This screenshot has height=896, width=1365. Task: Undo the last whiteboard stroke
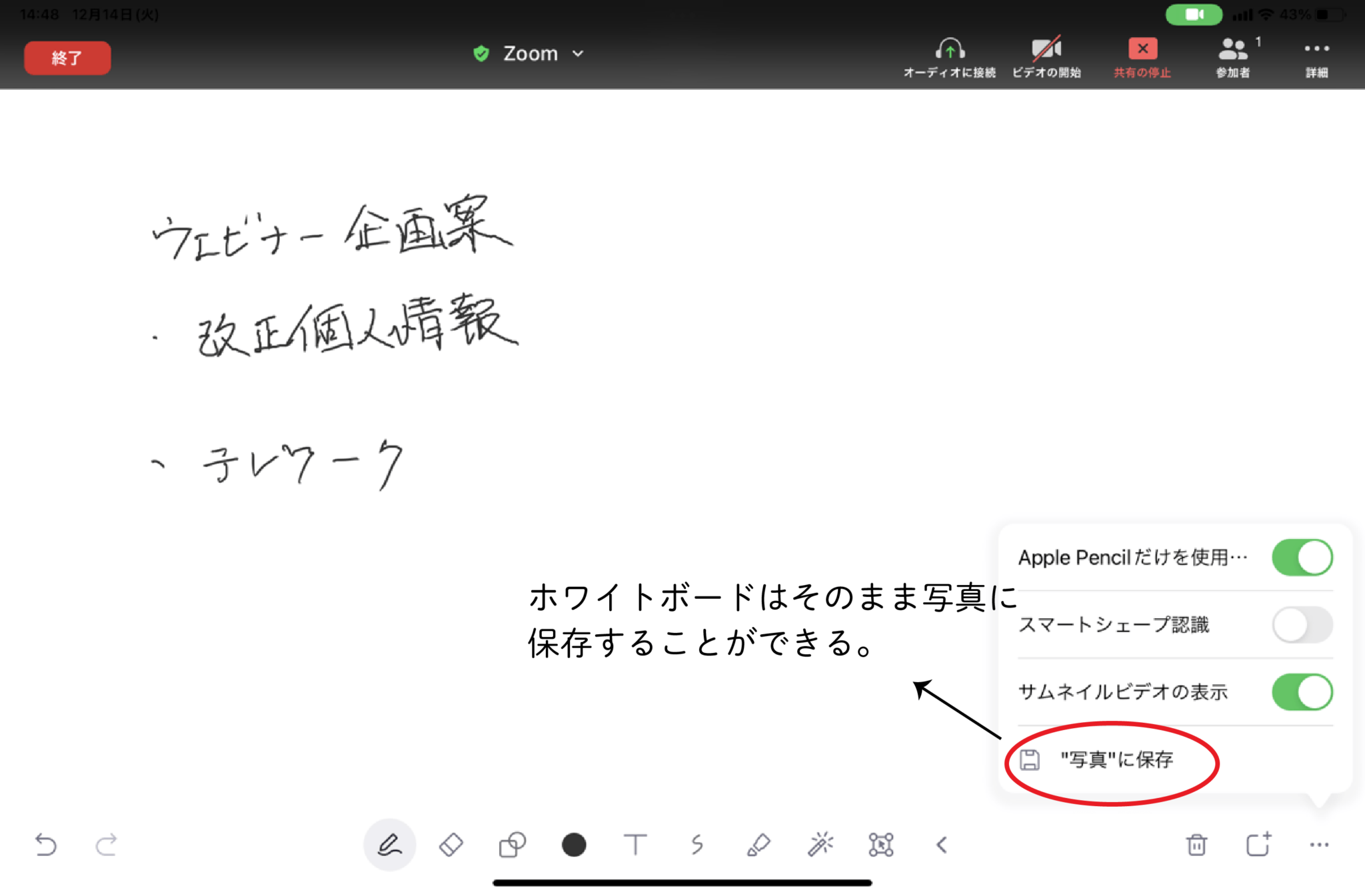point(44,845)
